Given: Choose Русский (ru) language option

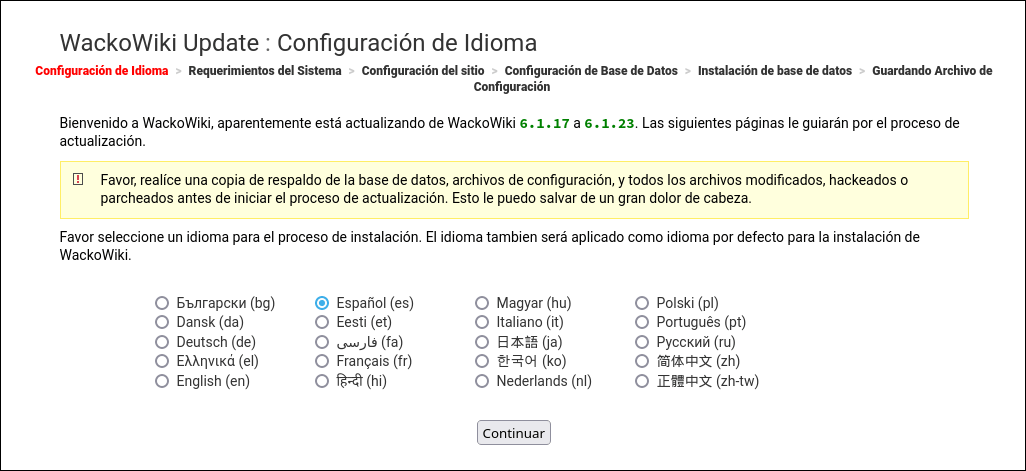Looking at the screenshot, I should [642, 342].
